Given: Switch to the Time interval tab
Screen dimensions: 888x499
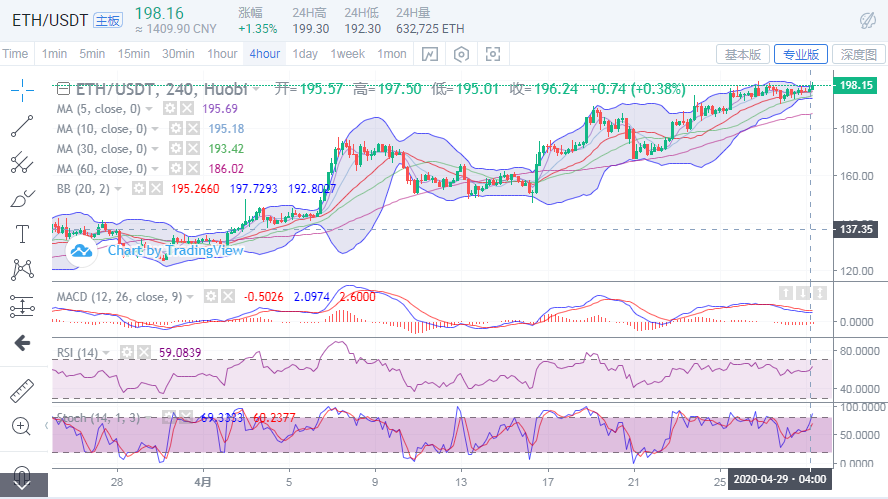Looking at the screenshot, I should (x=15, y=54).
